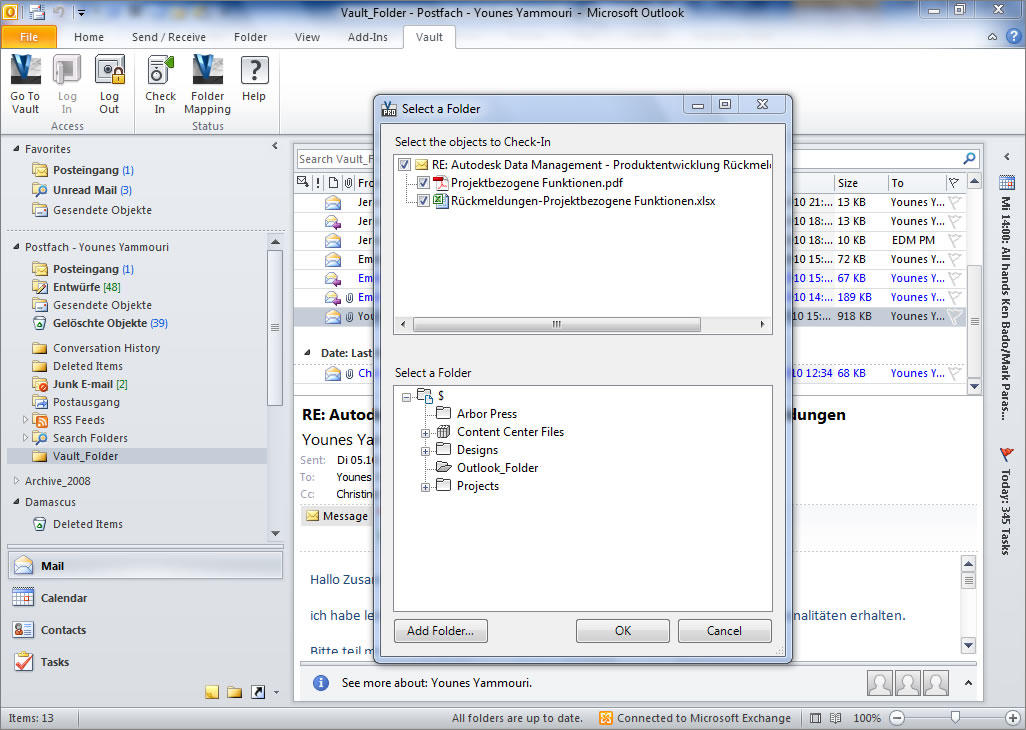Click the zoom slider handle in status bar

tap(955, 718)
